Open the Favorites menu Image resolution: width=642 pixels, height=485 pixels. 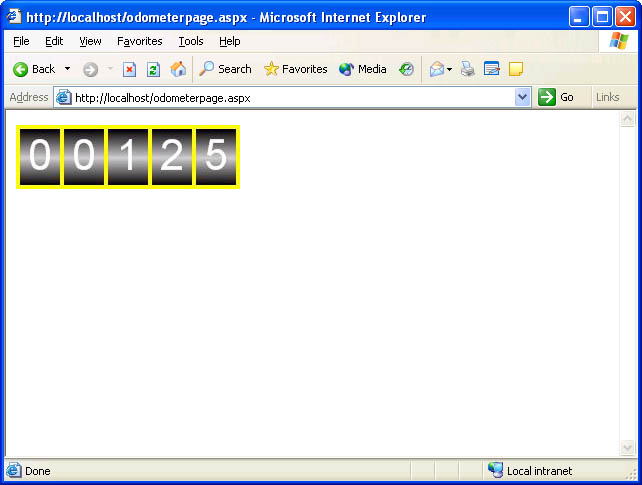coord(140,41)
